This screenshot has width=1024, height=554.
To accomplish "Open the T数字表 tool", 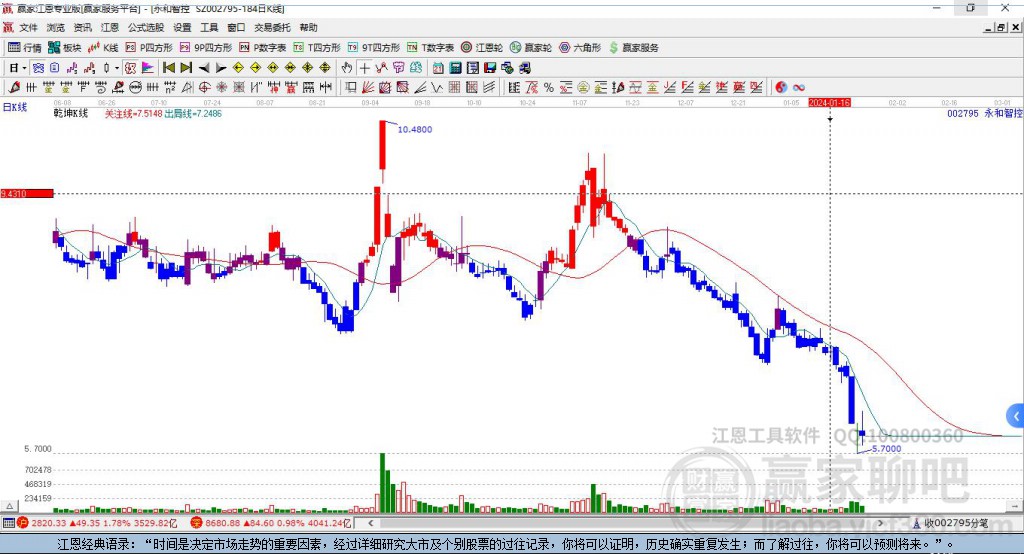I will click(x=430, y=48).
